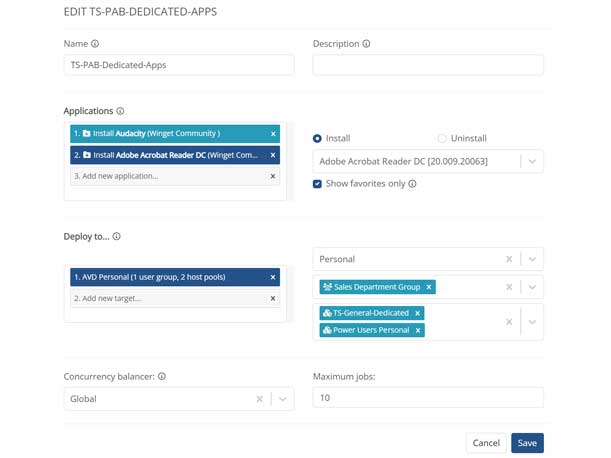Click the info icon beside Description
Image resolution: width=611 pixels, height=458 pixels.
pyautogui.click(x=367, y=44)
